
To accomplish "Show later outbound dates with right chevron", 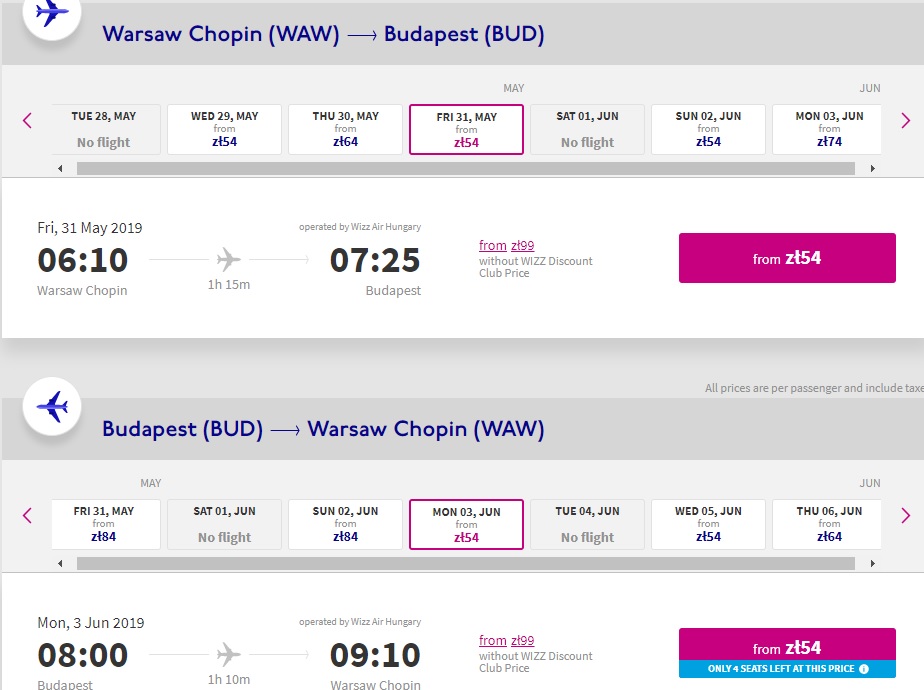I will (906, 121).
